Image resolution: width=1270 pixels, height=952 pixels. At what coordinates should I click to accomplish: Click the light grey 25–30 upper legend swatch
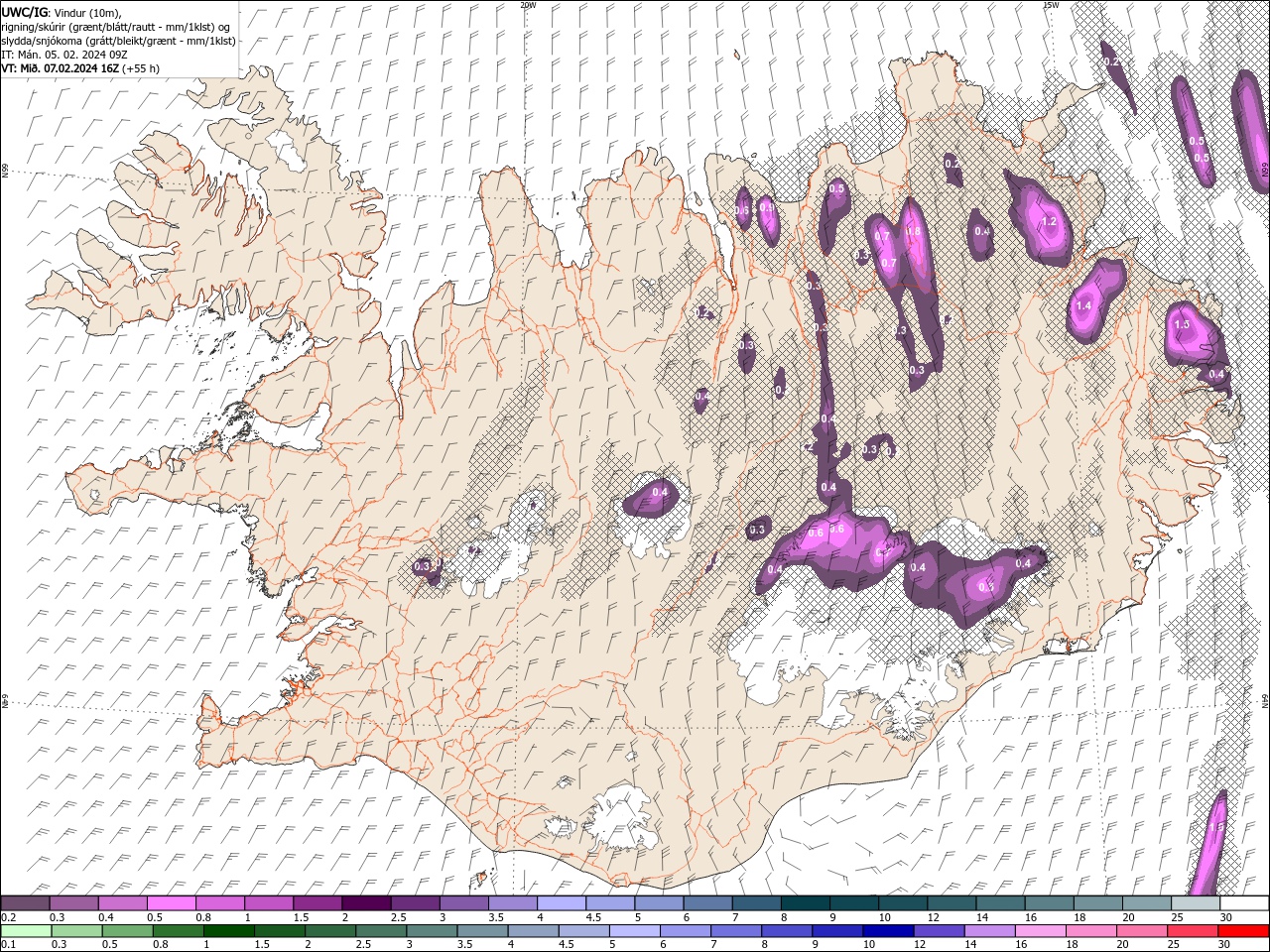tap(1196, 902)
